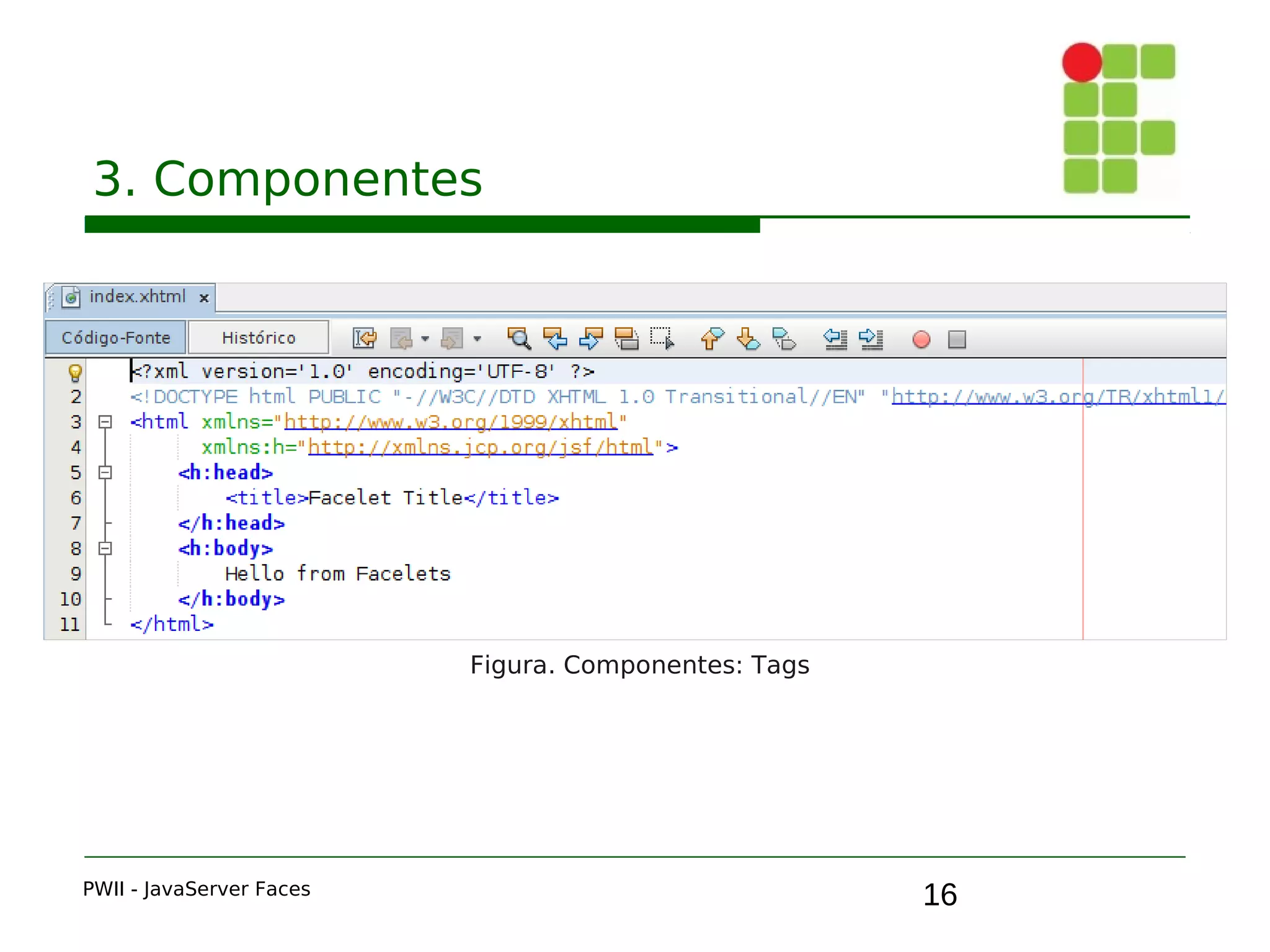Click the closing </h:body> tag
This screenshot has height=952, width=1270.
(231, 599)
